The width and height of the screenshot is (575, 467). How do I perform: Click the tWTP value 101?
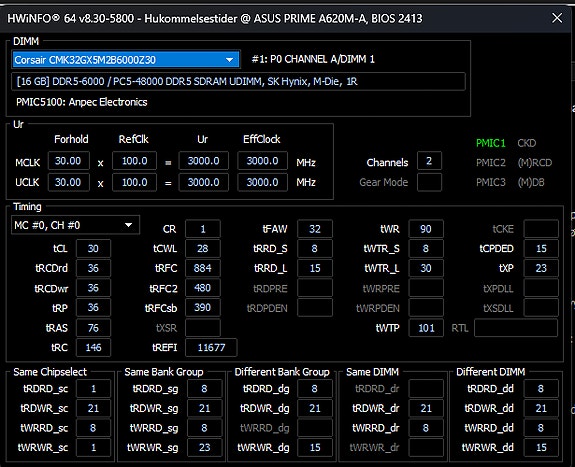click(426, 328)
